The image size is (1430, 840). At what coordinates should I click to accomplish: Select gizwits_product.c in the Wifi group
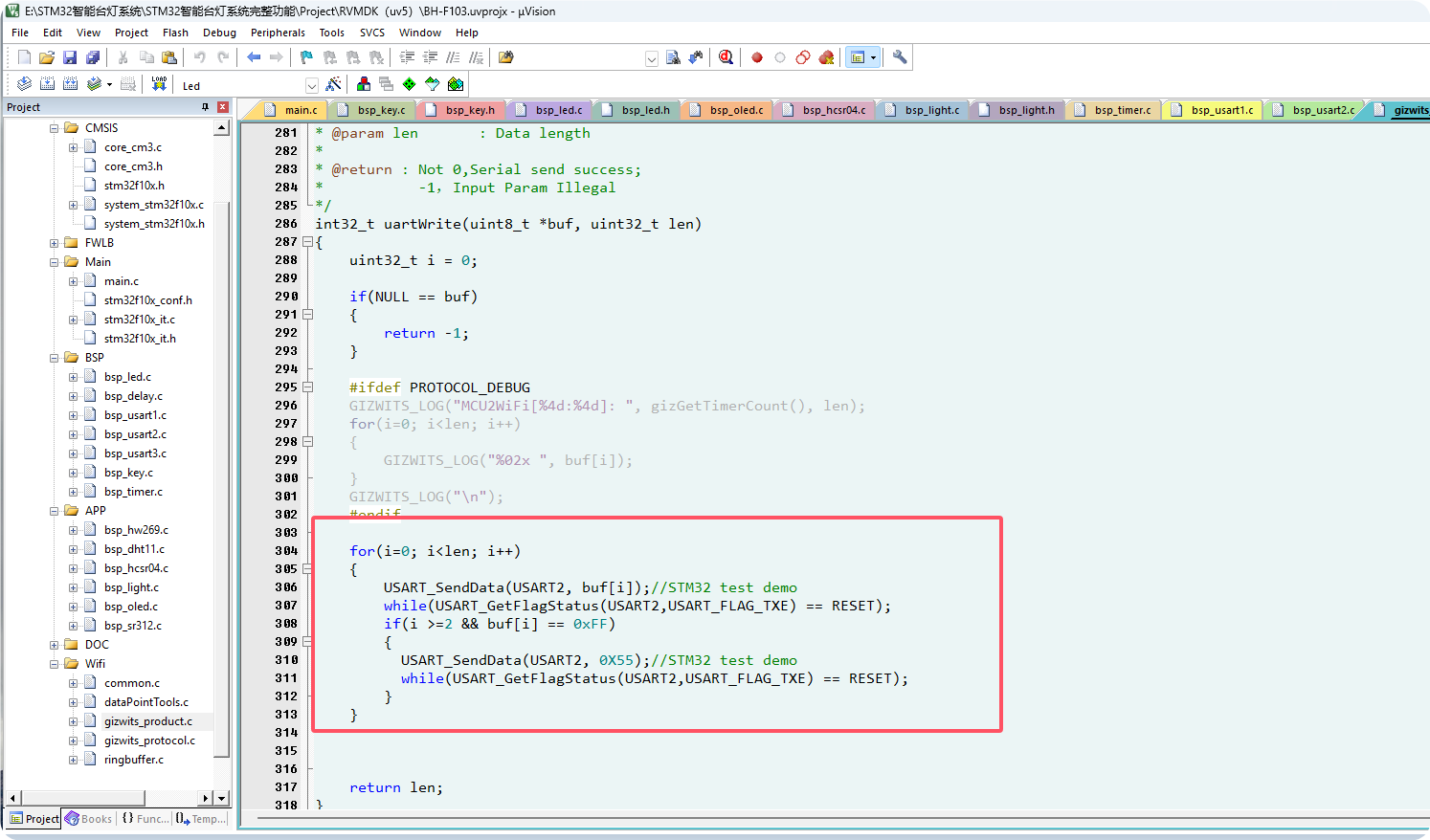[x=147, y=721]
